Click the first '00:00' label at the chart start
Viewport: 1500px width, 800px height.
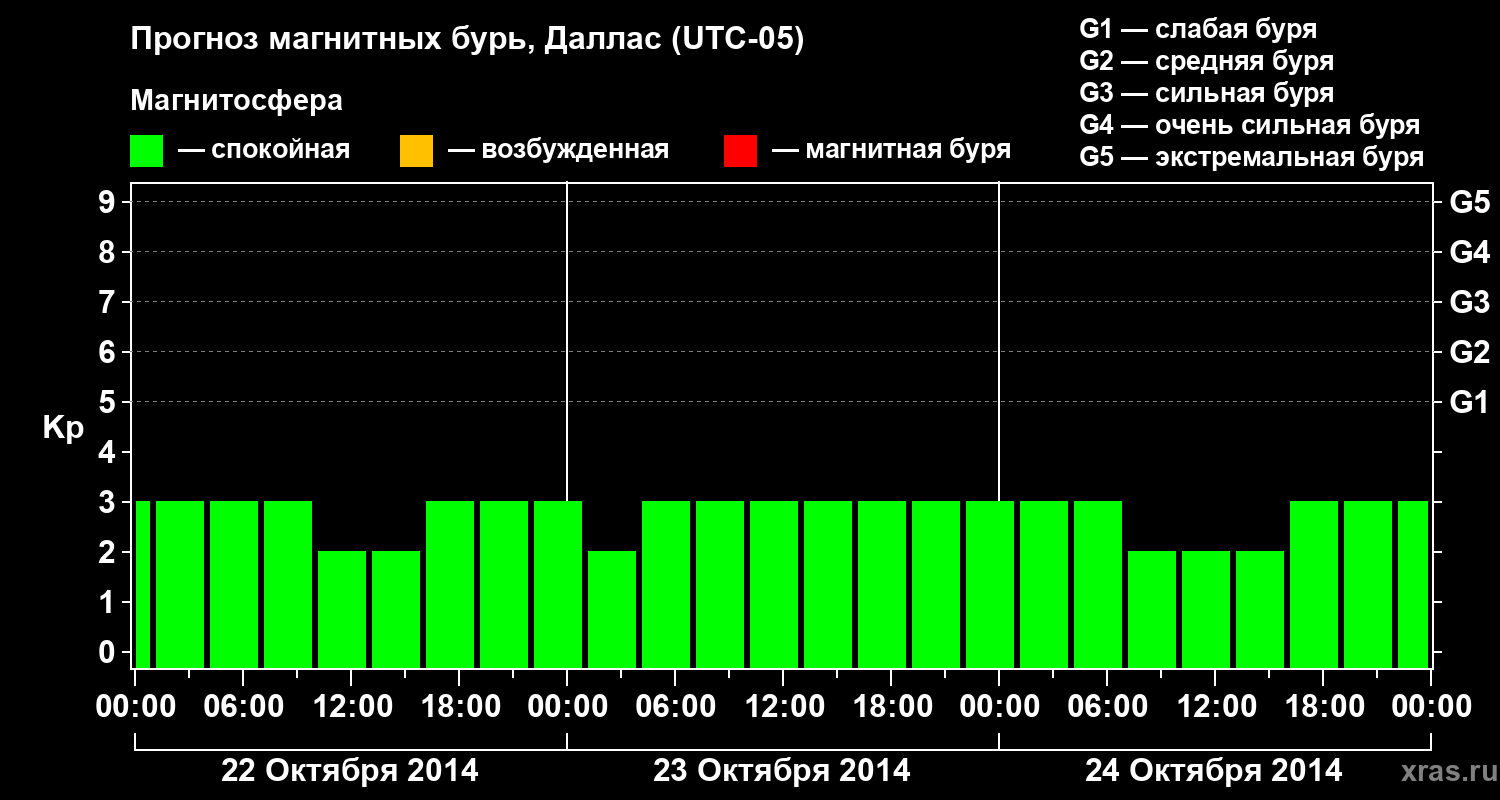135,707
